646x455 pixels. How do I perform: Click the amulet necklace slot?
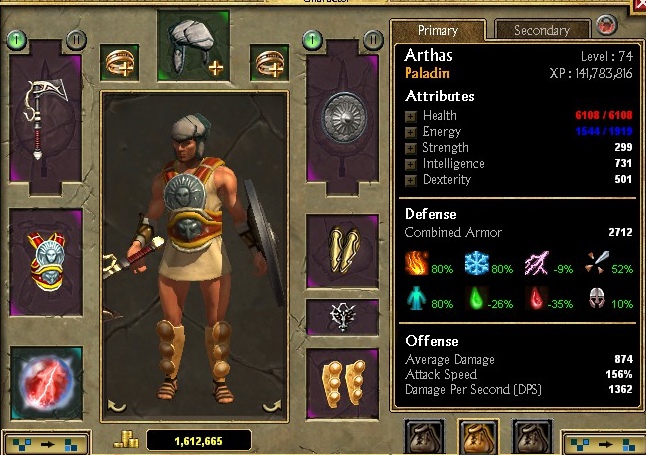[x=342, y=317]
